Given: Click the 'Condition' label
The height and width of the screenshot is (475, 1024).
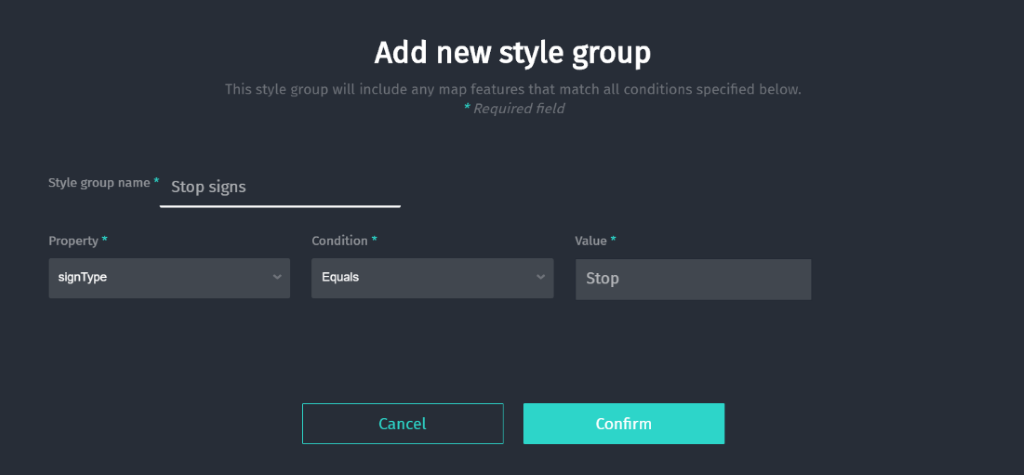Looking at the screenshot, I should tap(340, 240).
